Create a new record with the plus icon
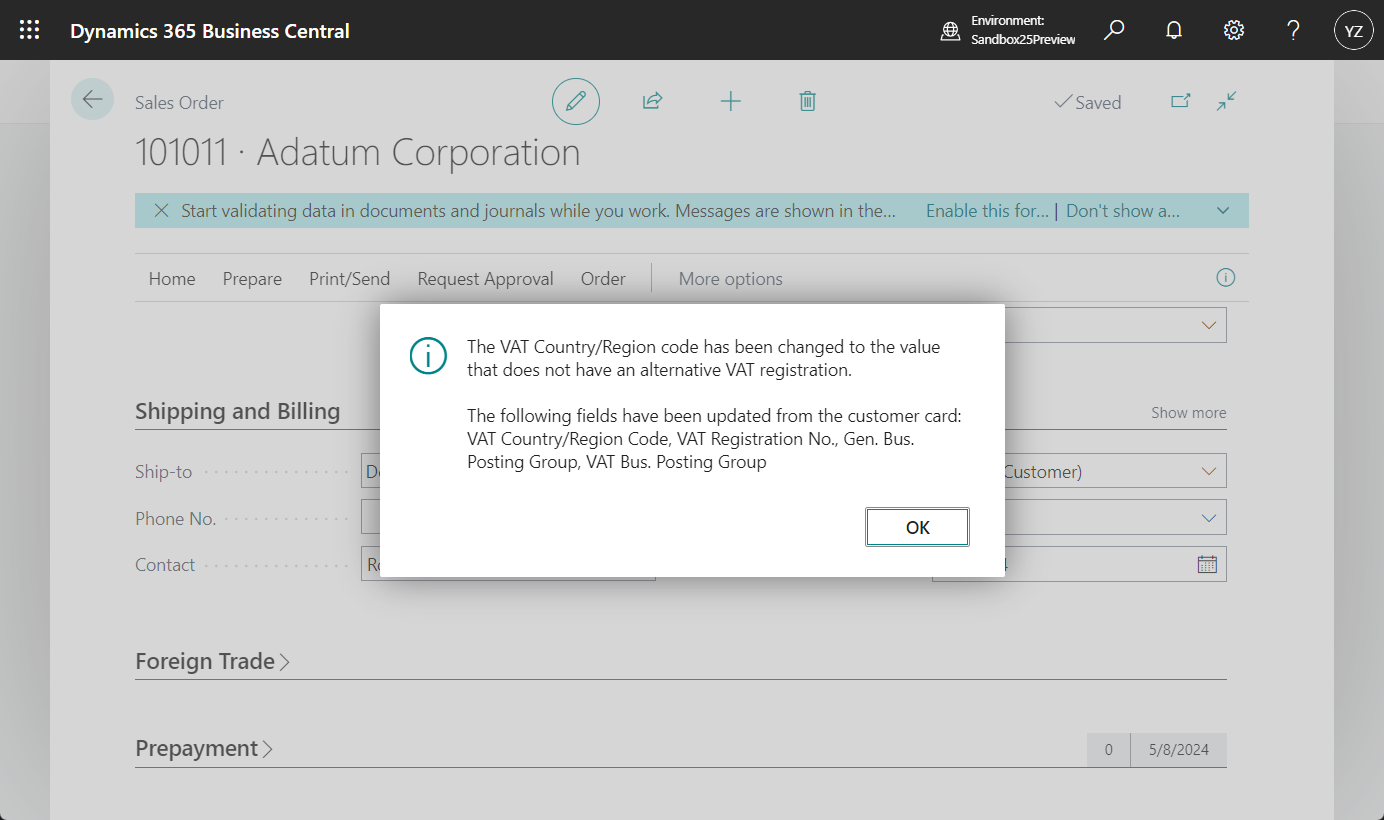This screenshot has width=1384, height=820. tap(730, 101)
